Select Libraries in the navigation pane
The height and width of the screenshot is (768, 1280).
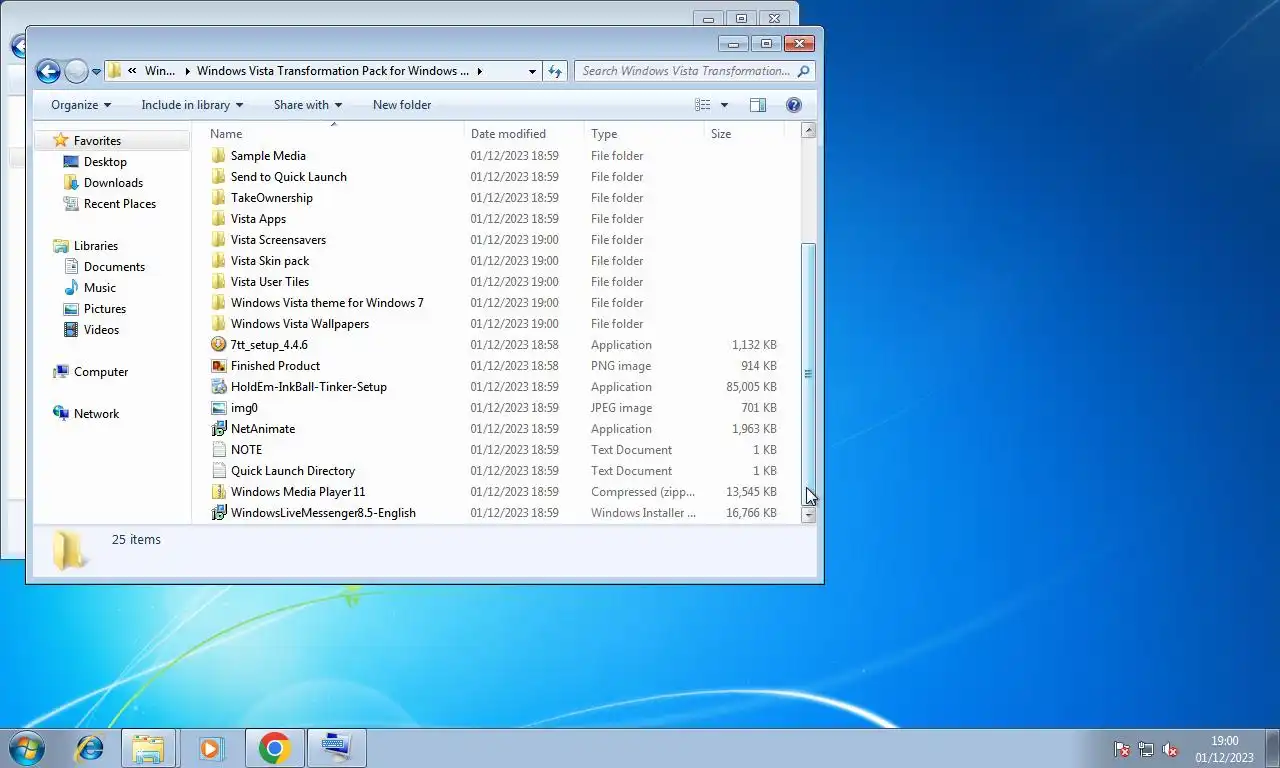96,246
